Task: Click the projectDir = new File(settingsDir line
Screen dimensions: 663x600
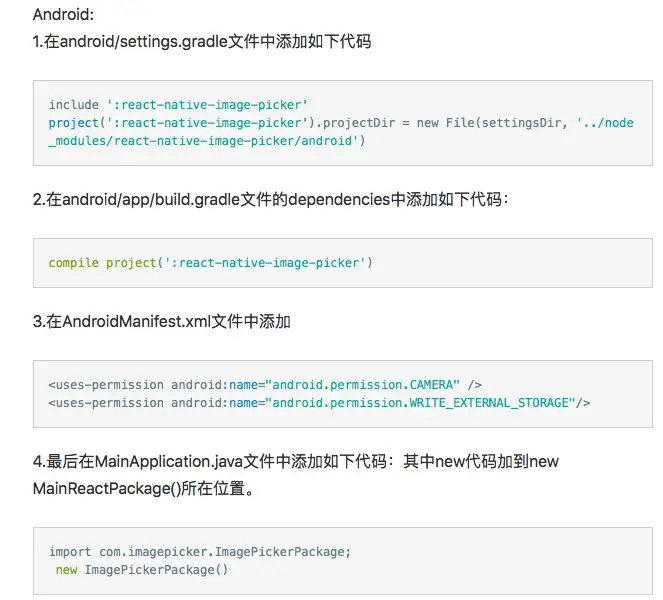Action: tap(341, 123)
